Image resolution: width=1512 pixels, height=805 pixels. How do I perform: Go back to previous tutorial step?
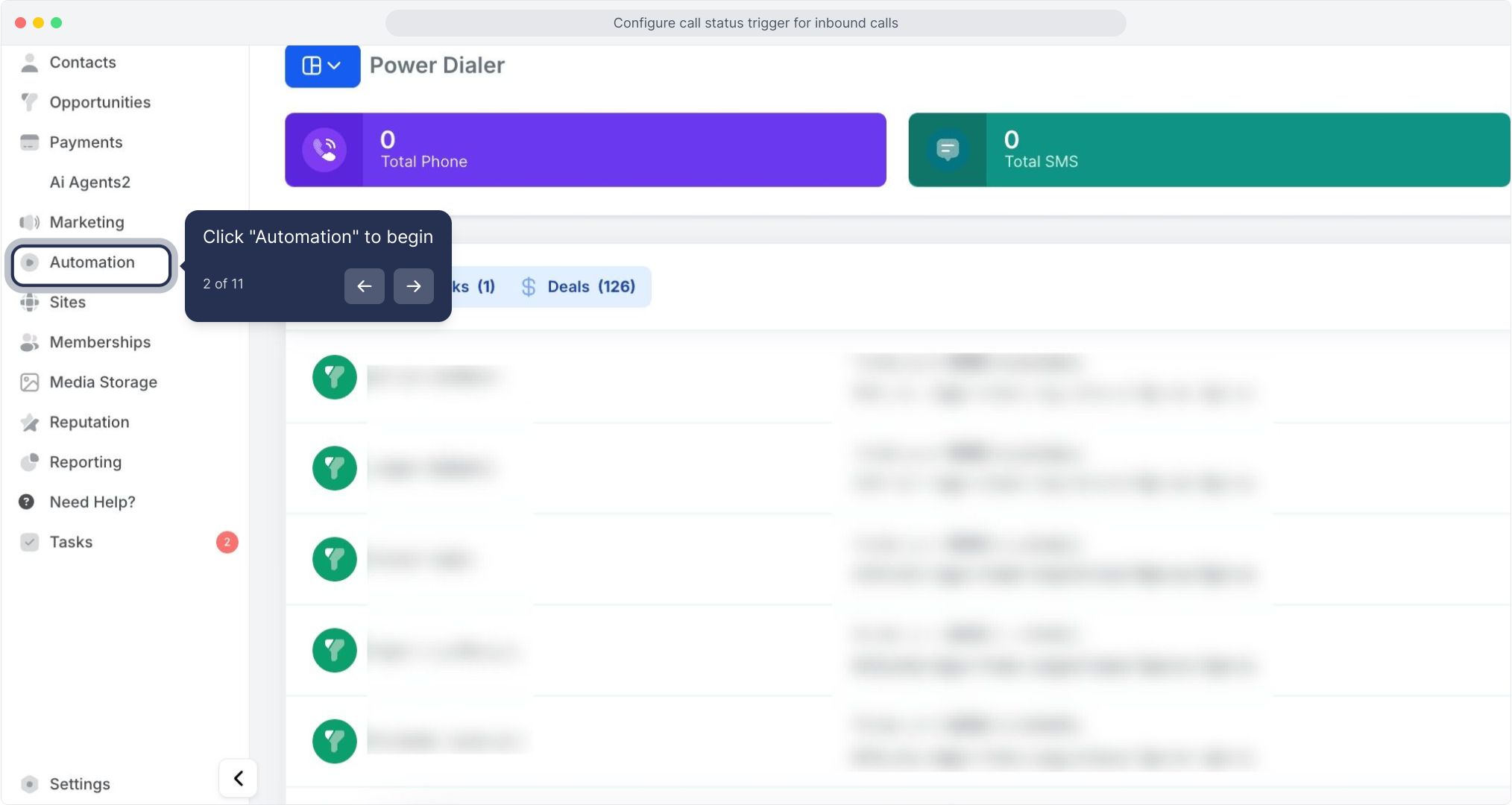365,286
